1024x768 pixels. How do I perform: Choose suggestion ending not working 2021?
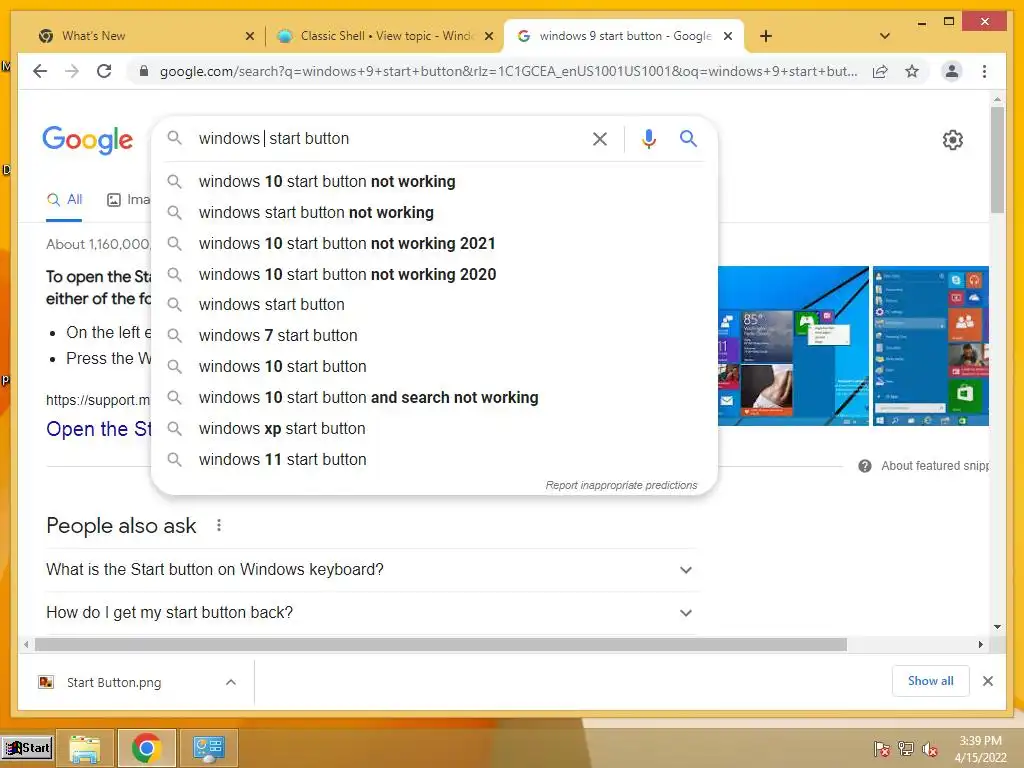pos(434,244)
